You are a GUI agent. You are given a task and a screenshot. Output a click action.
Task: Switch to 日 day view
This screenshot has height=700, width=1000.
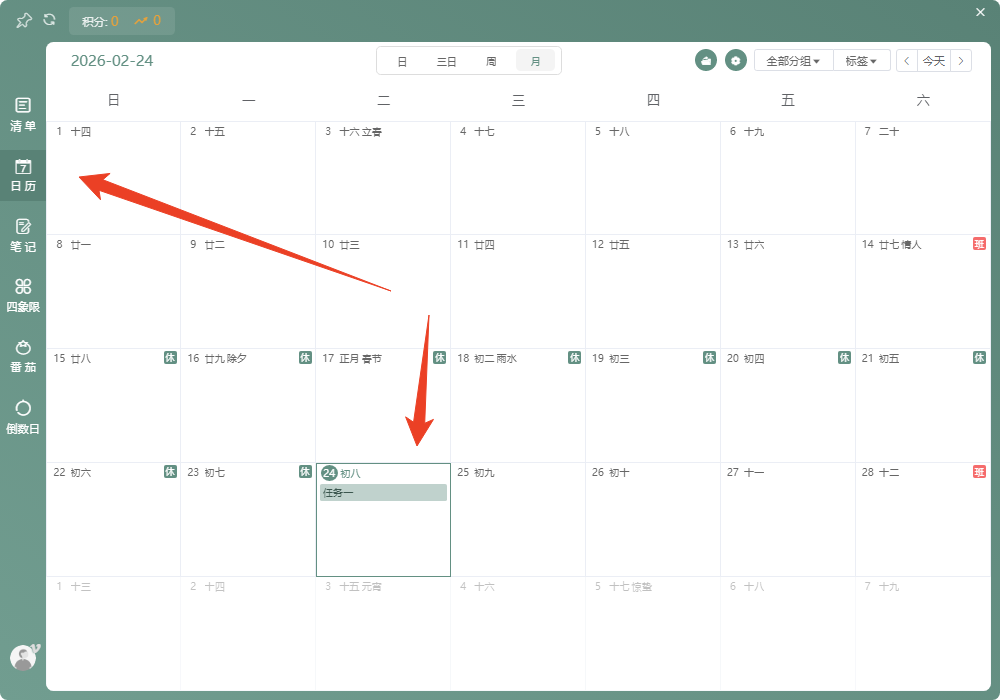point(402,61)
